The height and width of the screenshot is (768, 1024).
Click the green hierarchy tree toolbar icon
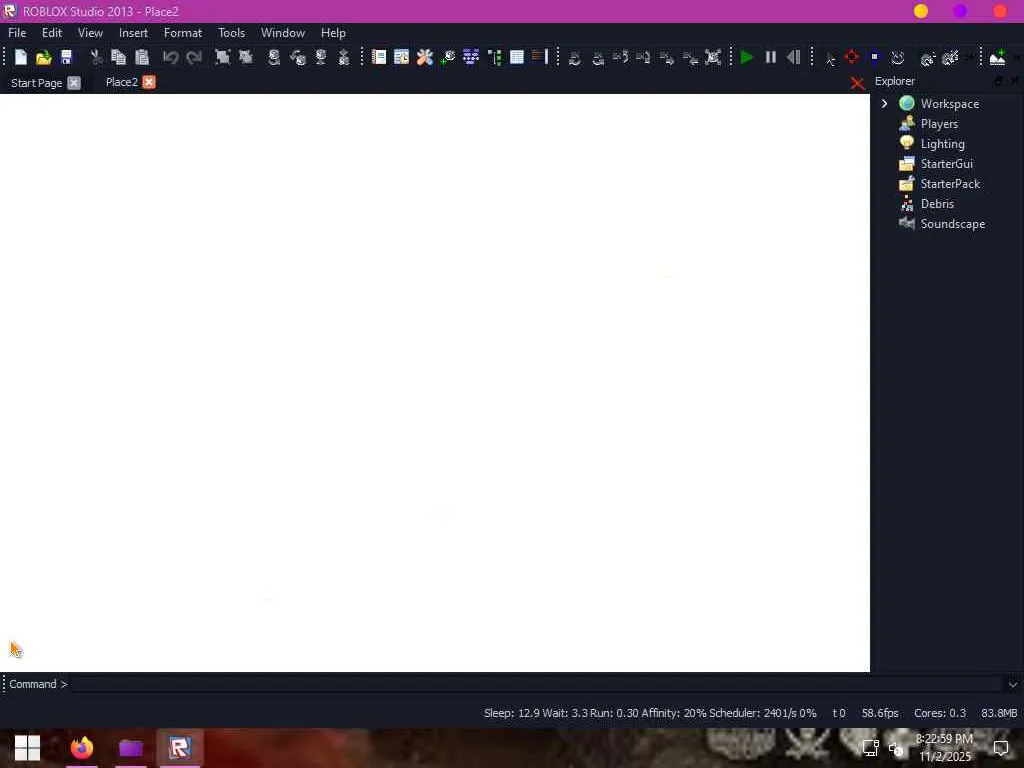click(x=494, y=57)
